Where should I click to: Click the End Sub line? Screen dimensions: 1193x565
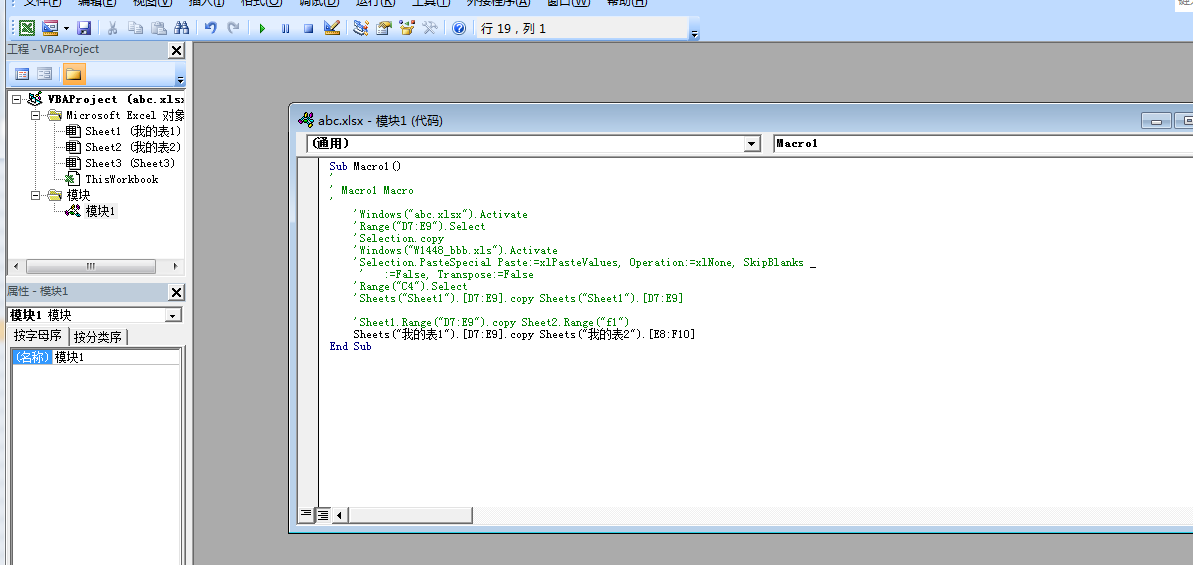point(351,346)
